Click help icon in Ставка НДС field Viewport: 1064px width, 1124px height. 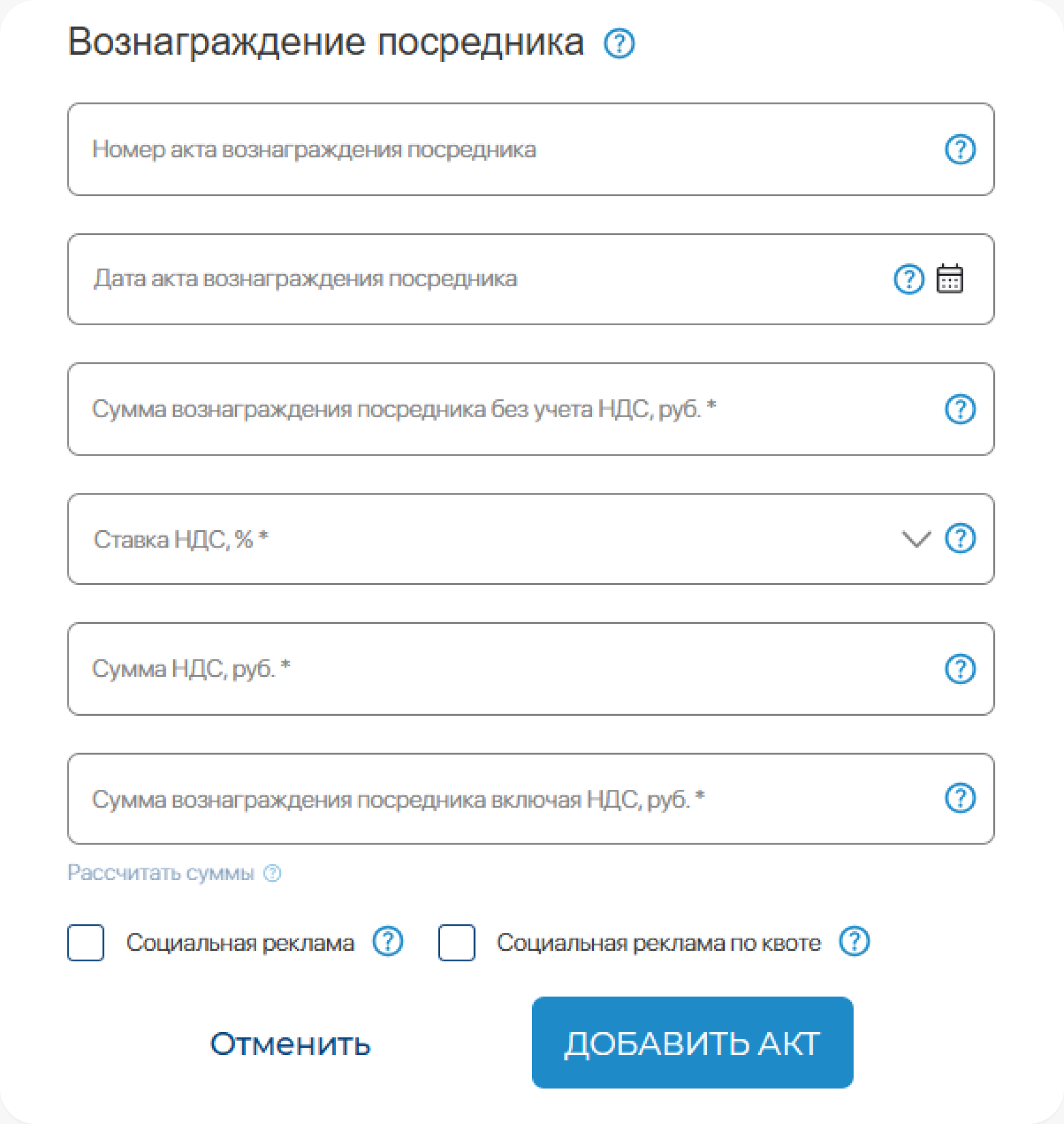tap(960, 538)
